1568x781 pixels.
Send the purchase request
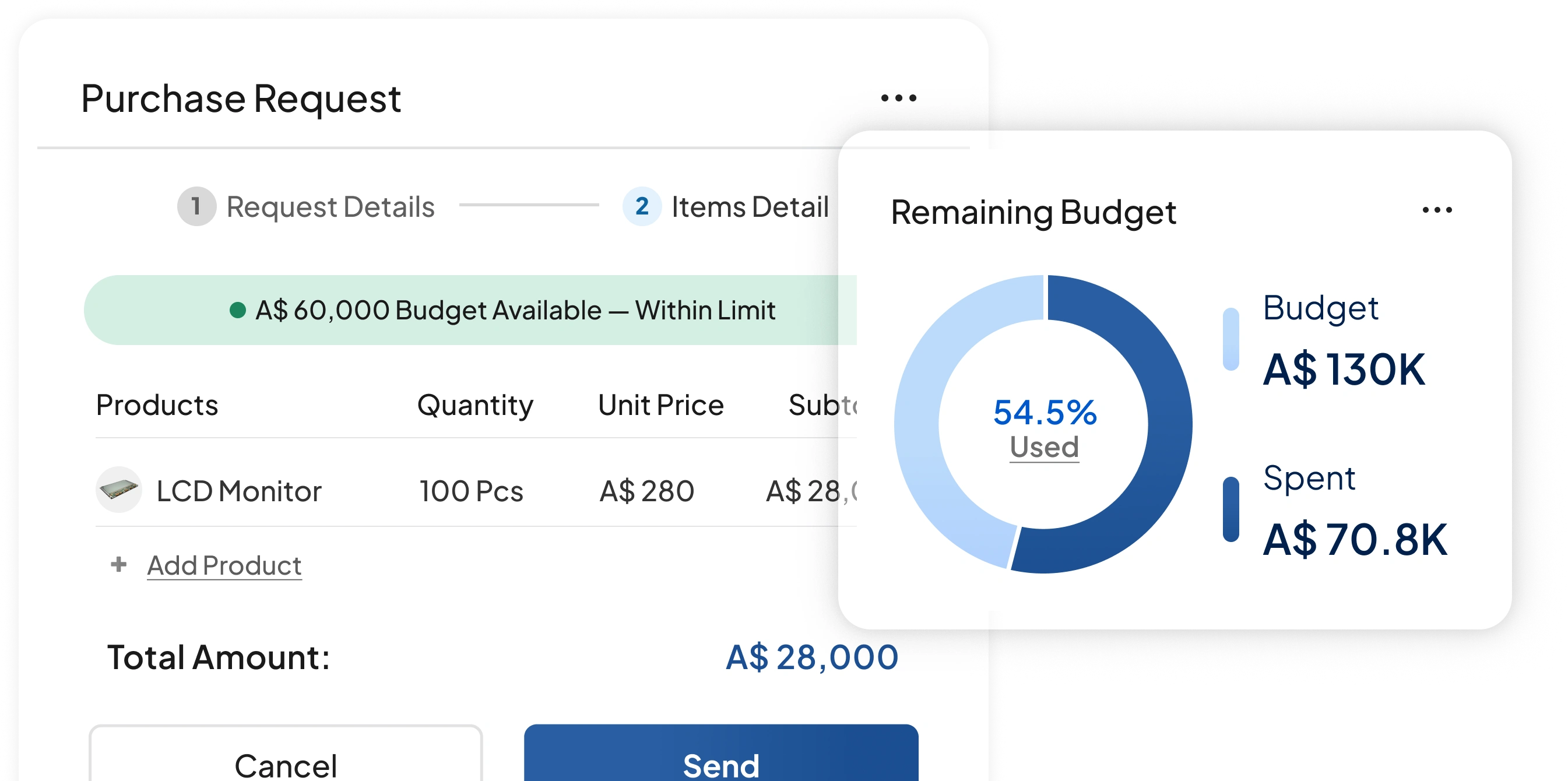(720, 753)
